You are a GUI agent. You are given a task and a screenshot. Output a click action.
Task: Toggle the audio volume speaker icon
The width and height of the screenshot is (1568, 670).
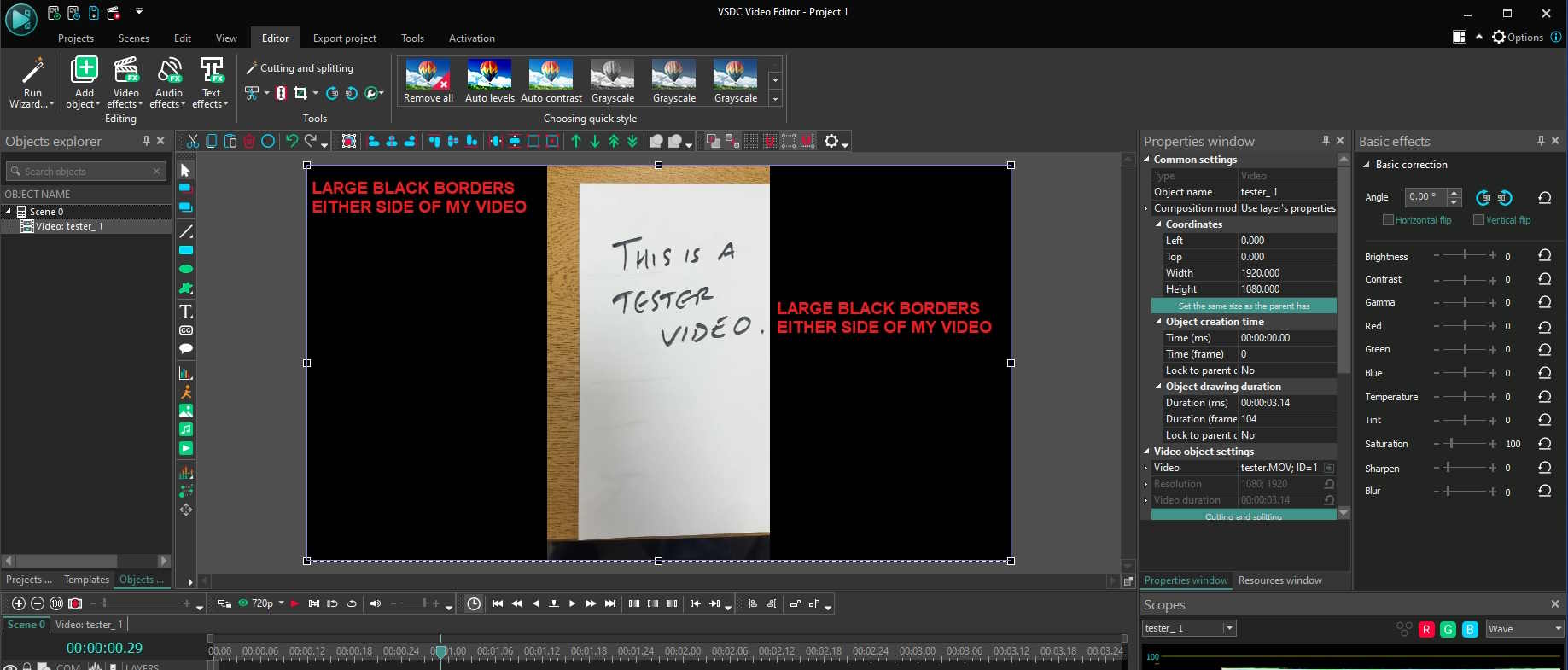[375, 603]
